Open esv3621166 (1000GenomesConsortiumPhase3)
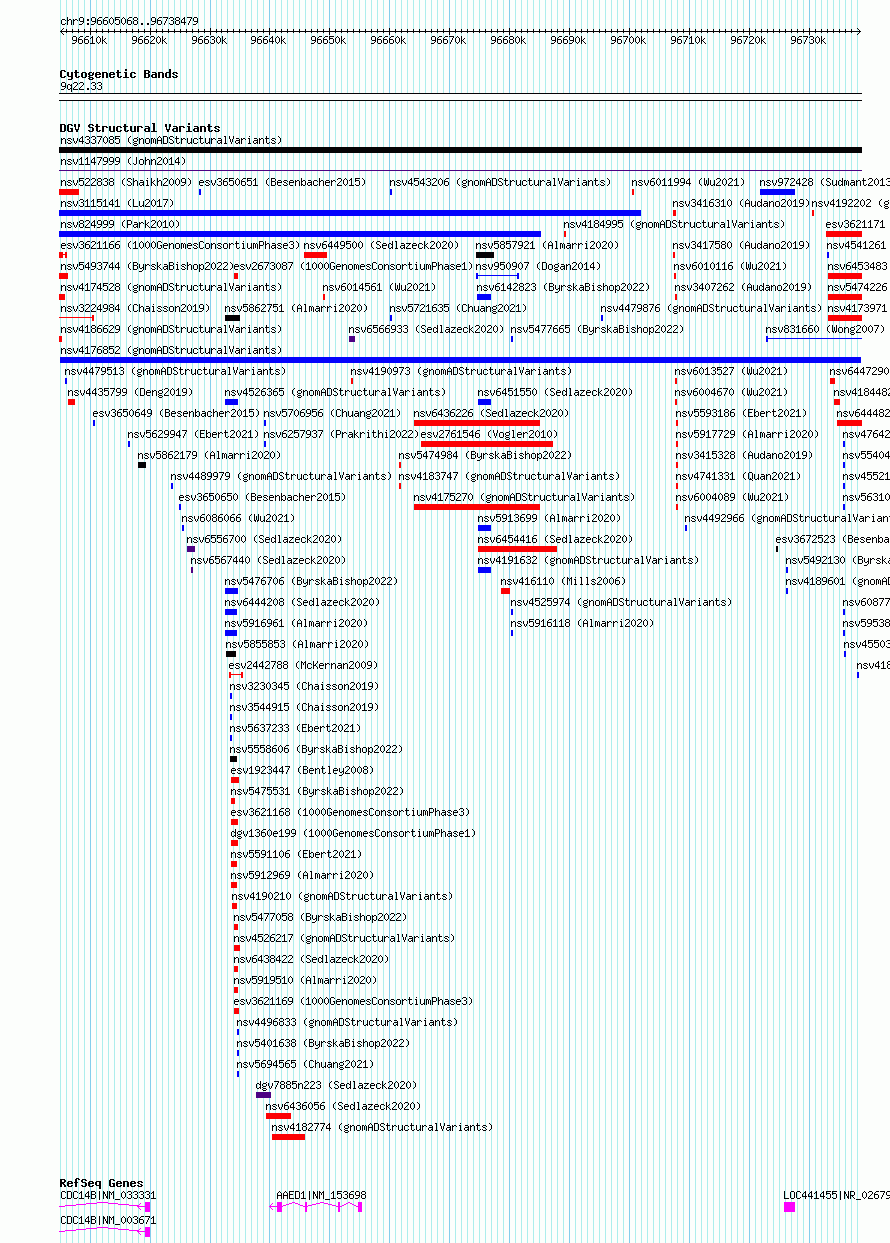This screenshot has width=890, height=1243. (180, 245)
